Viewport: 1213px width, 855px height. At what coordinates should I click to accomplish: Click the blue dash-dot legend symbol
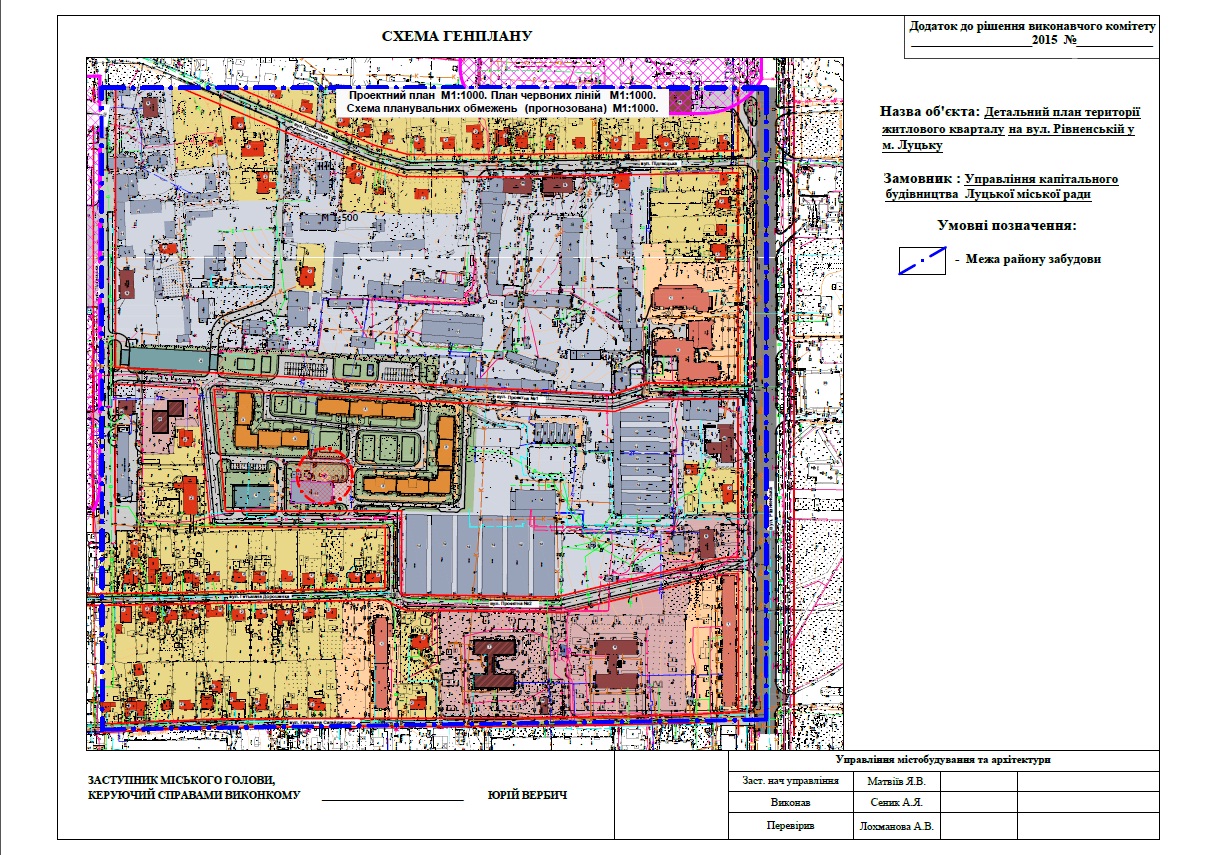[x=921, y=260]
